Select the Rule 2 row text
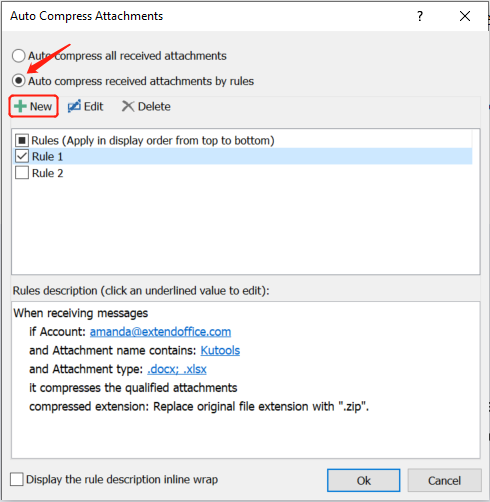 point(47,173)
